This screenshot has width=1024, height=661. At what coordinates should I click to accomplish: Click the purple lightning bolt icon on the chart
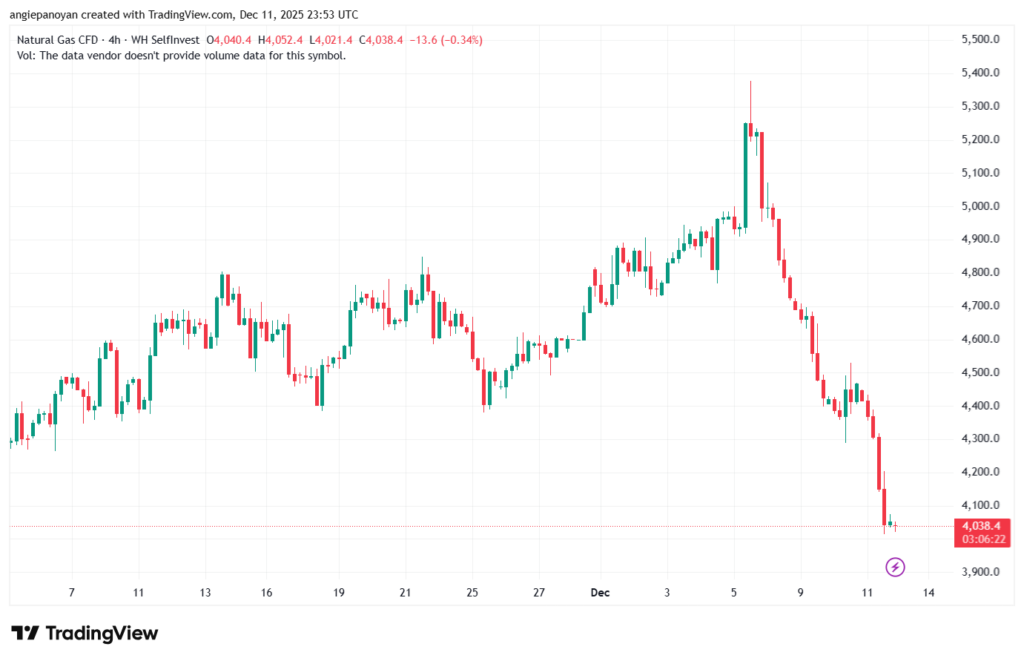click(x=895, y=566)
